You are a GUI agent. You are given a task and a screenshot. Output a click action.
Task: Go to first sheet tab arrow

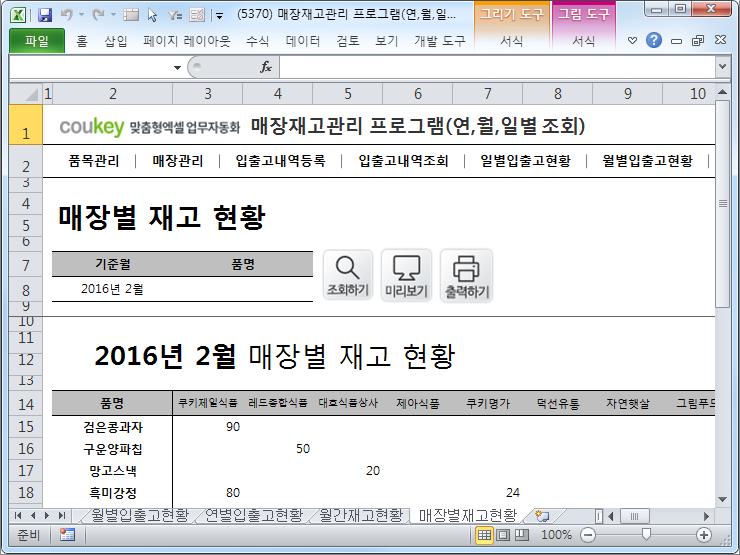(x=18, y=515)
